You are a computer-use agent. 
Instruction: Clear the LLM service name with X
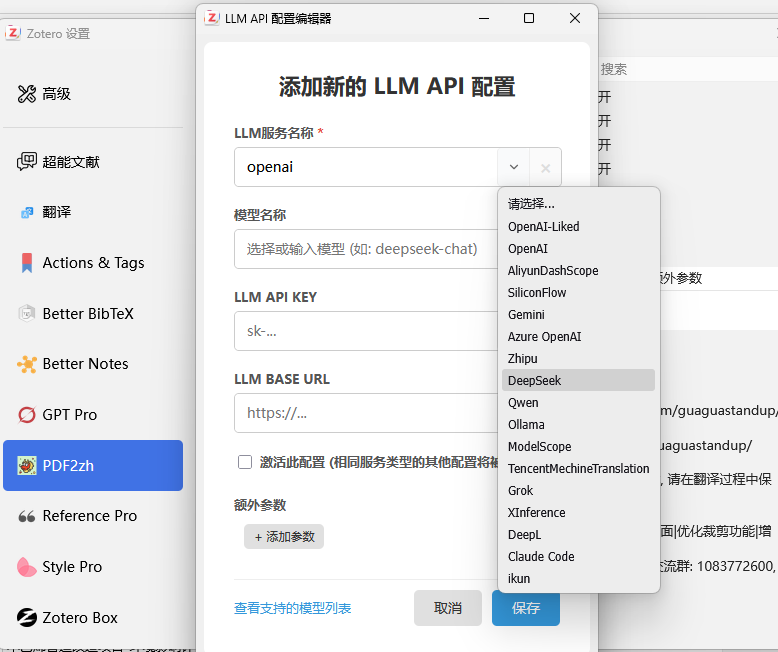pos(545,168)
